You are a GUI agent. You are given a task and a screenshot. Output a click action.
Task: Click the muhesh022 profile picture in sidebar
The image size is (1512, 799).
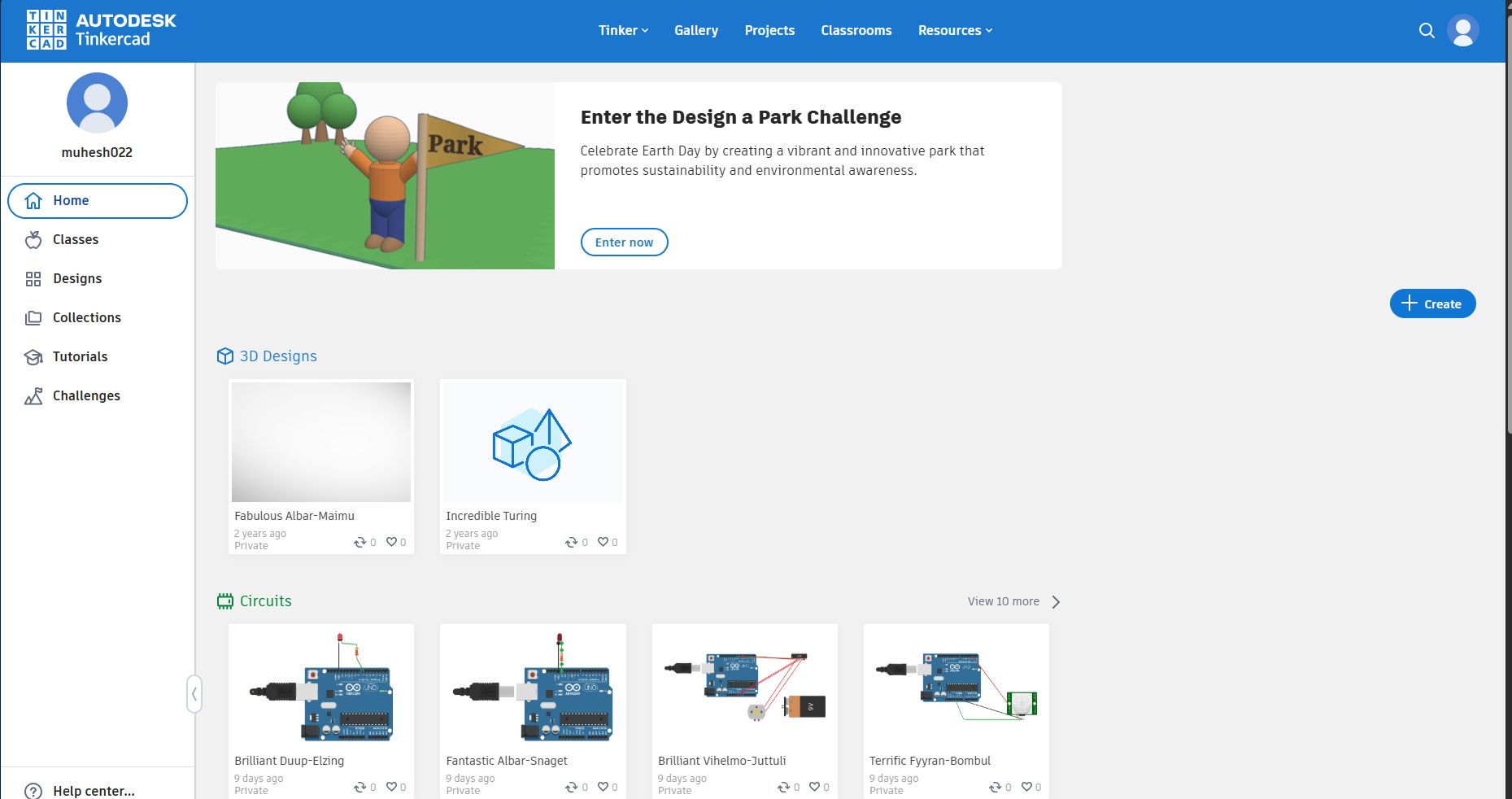point(97,103)
